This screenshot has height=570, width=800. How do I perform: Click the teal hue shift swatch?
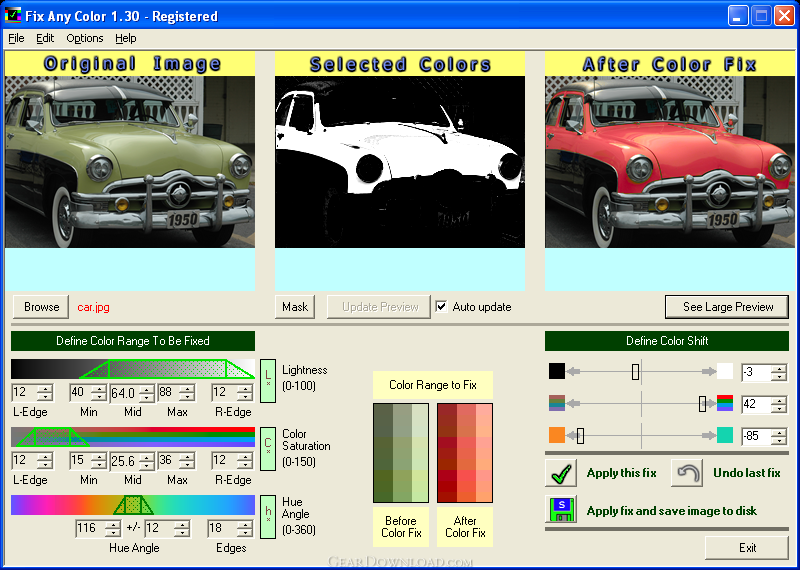[724, 435]
